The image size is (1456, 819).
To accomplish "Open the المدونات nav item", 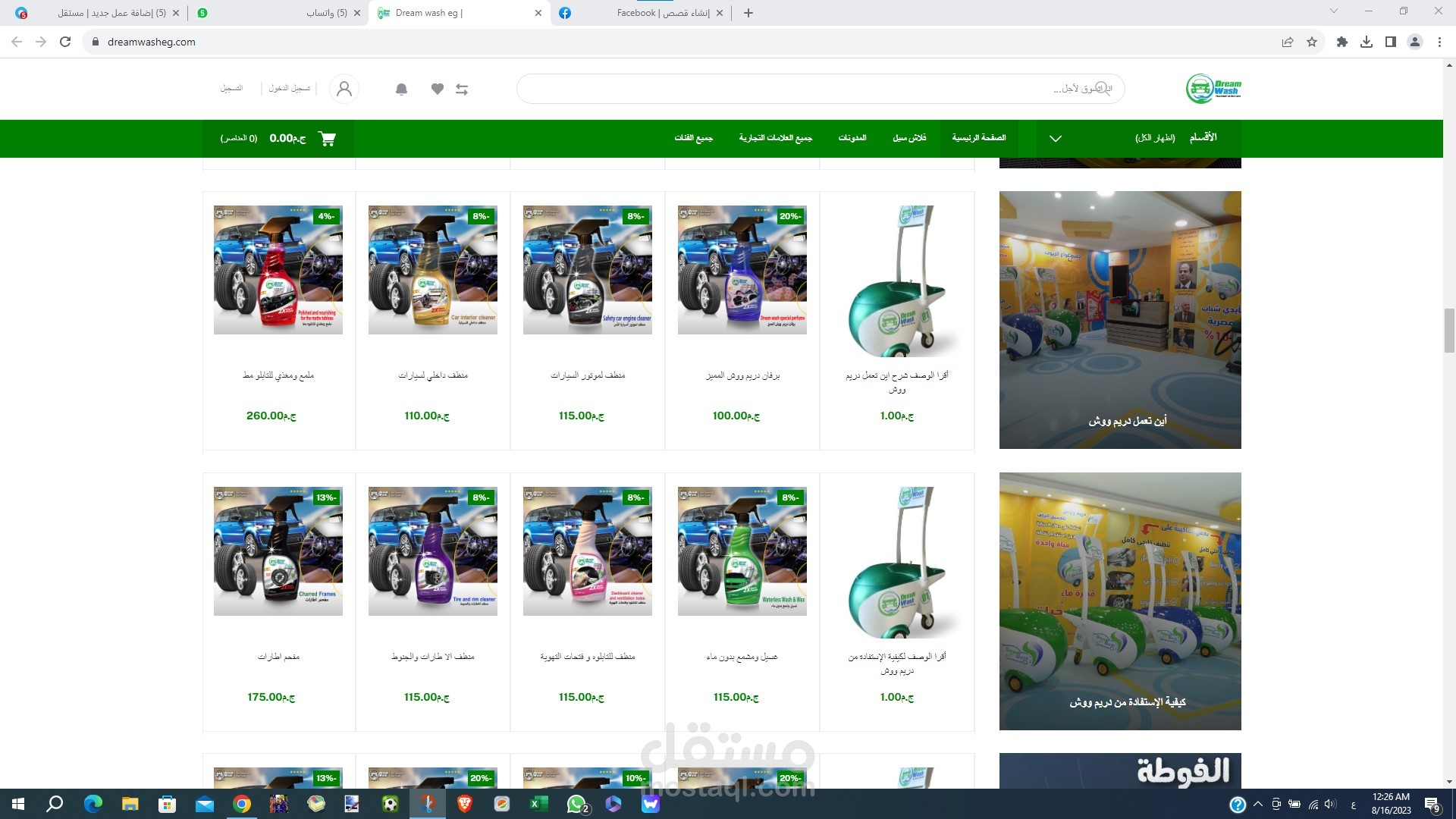I will coord(852,138).
